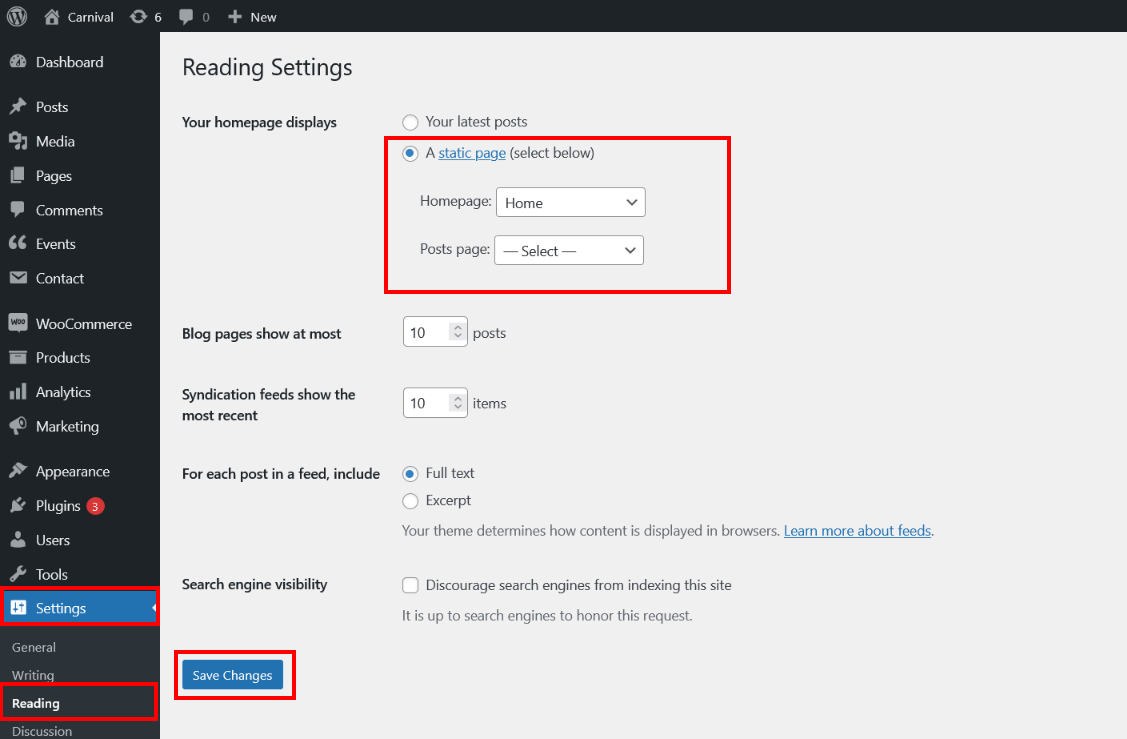
Task: Select the Excerpt radio option
Action: coord(410,501)
